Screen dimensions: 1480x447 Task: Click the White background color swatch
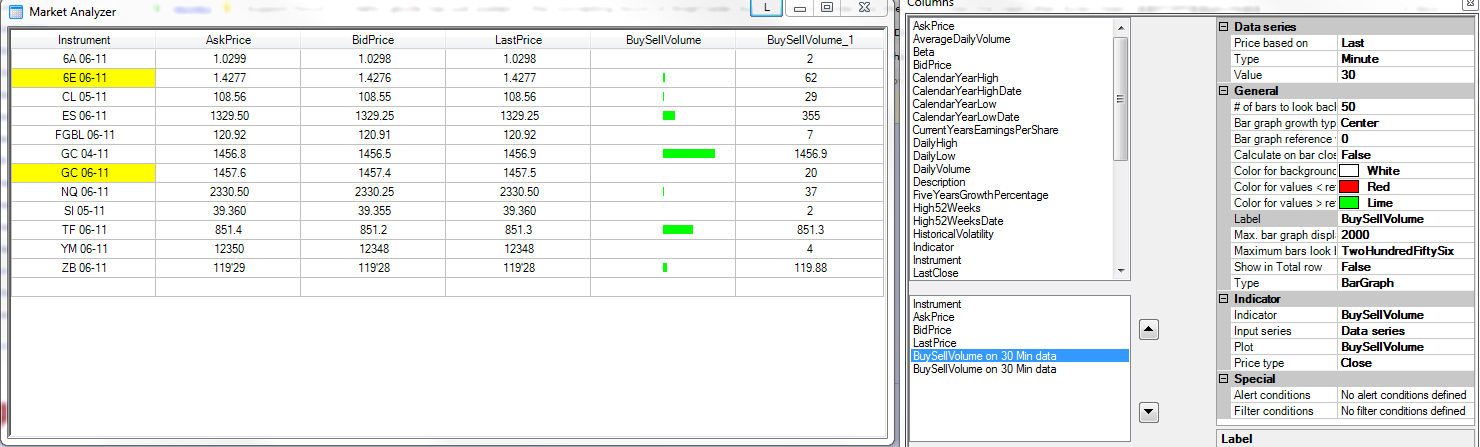click(1351, 171)
